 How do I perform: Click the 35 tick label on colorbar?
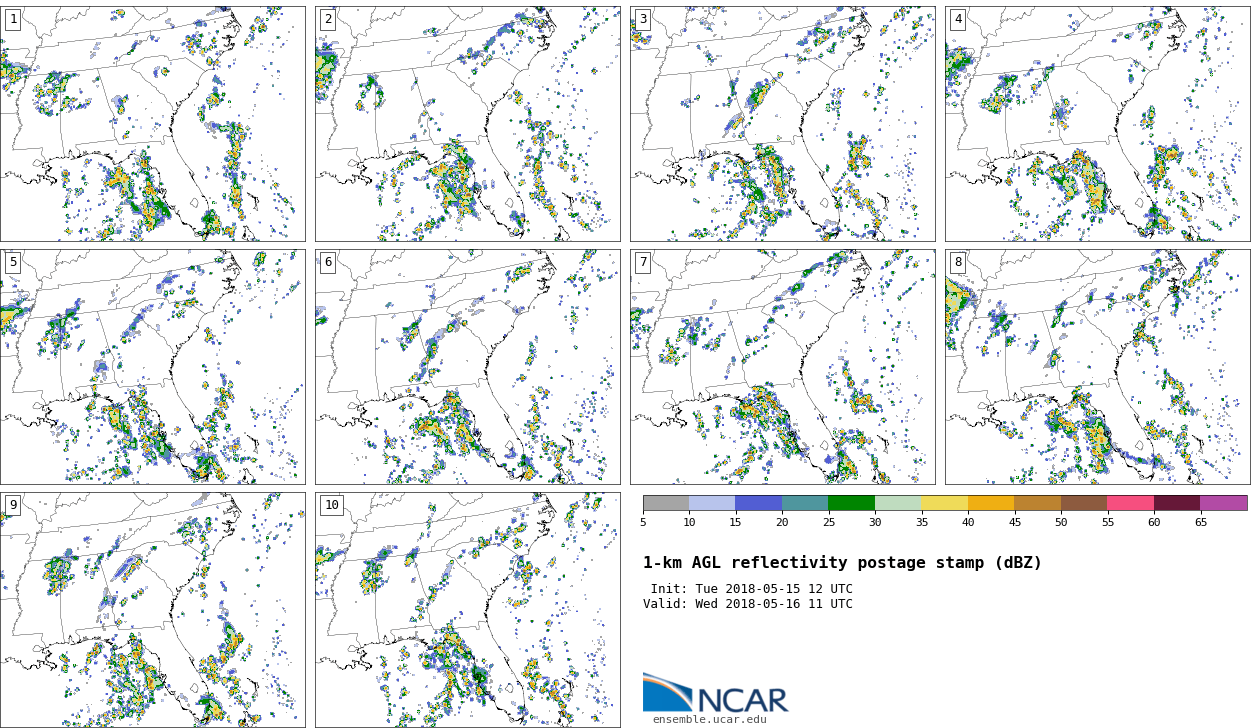coord(922,522)
